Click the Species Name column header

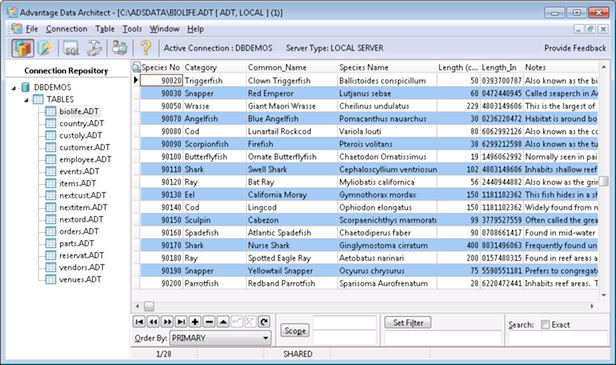click(387, 67)
